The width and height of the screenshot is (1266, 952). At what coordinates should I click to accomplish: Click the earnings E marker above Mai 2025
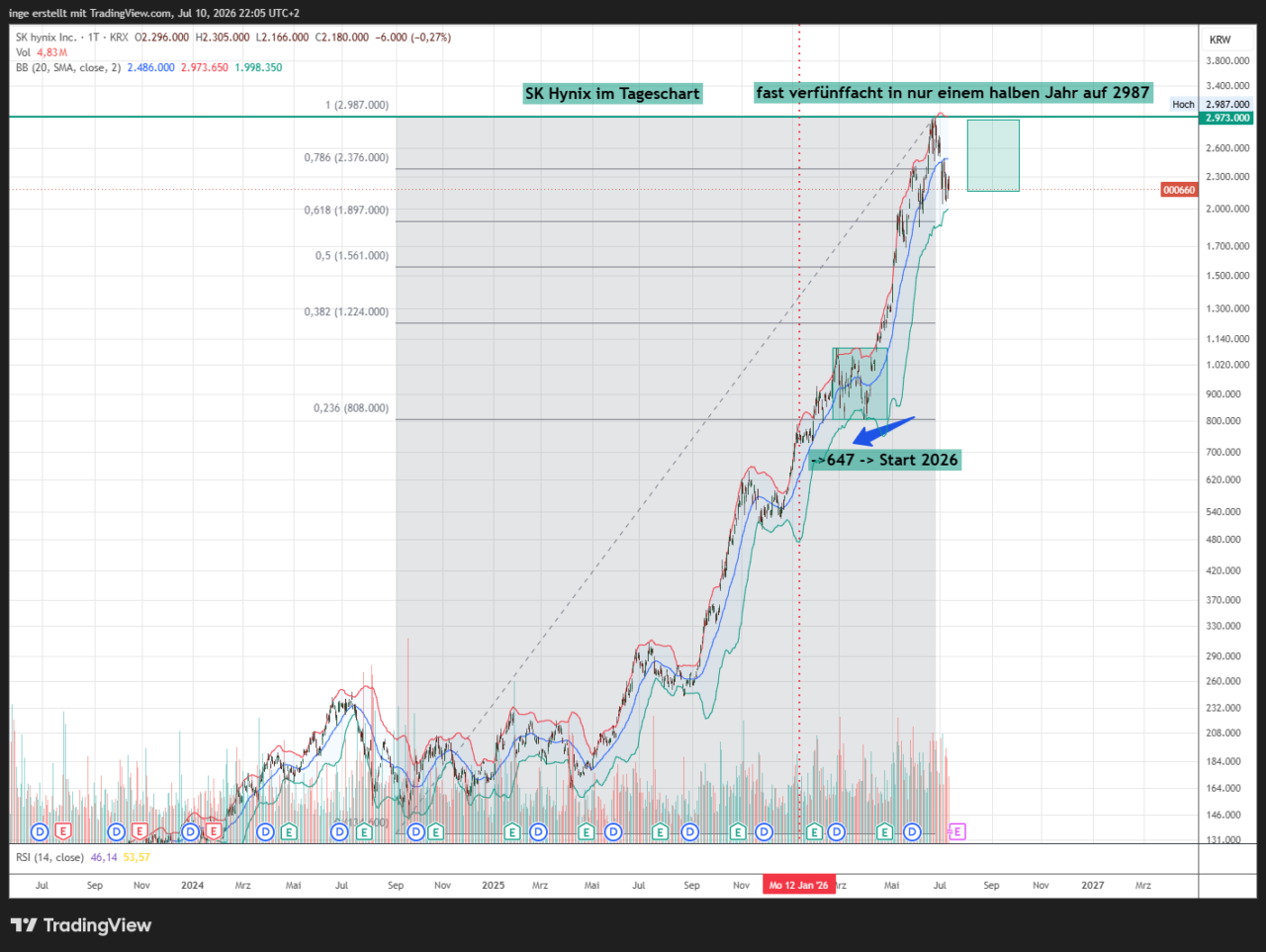tap(586, 831)
